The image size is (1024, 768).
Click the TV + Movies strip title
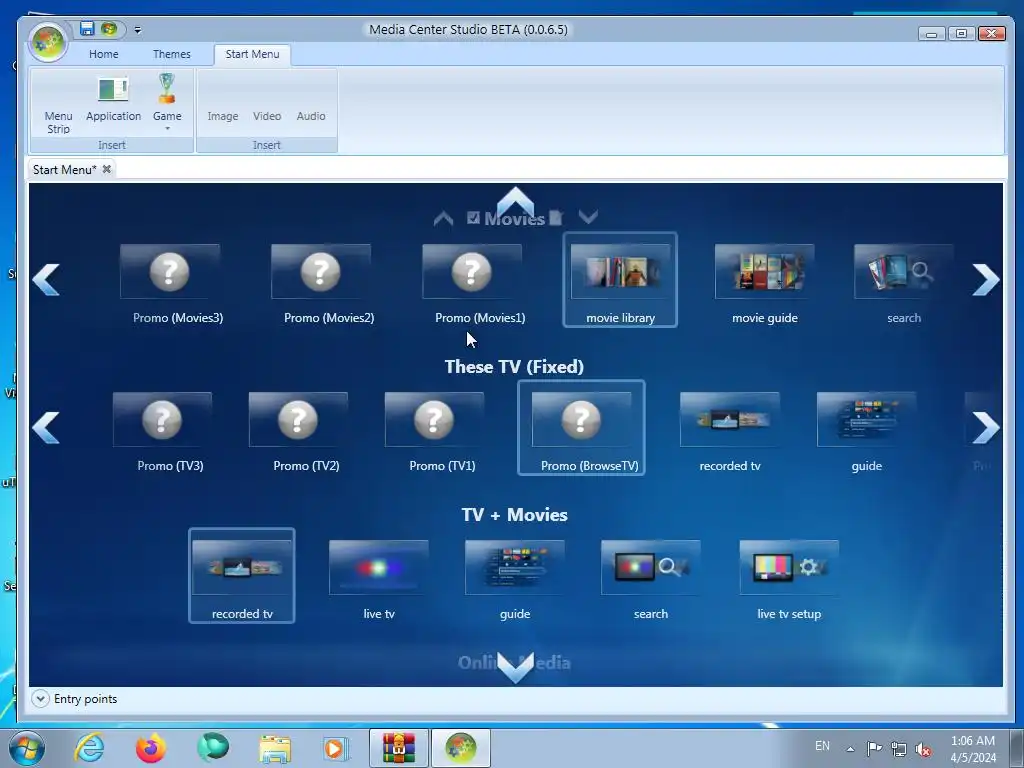515,515
